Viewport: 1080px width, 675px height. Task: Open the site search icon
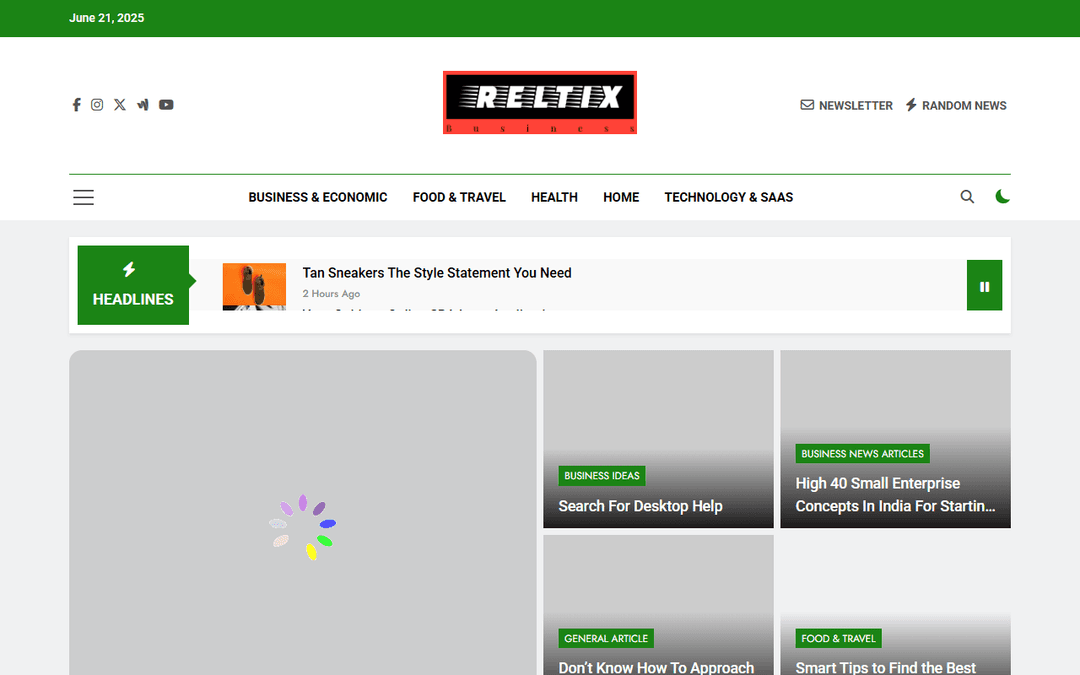click(967, 197)
